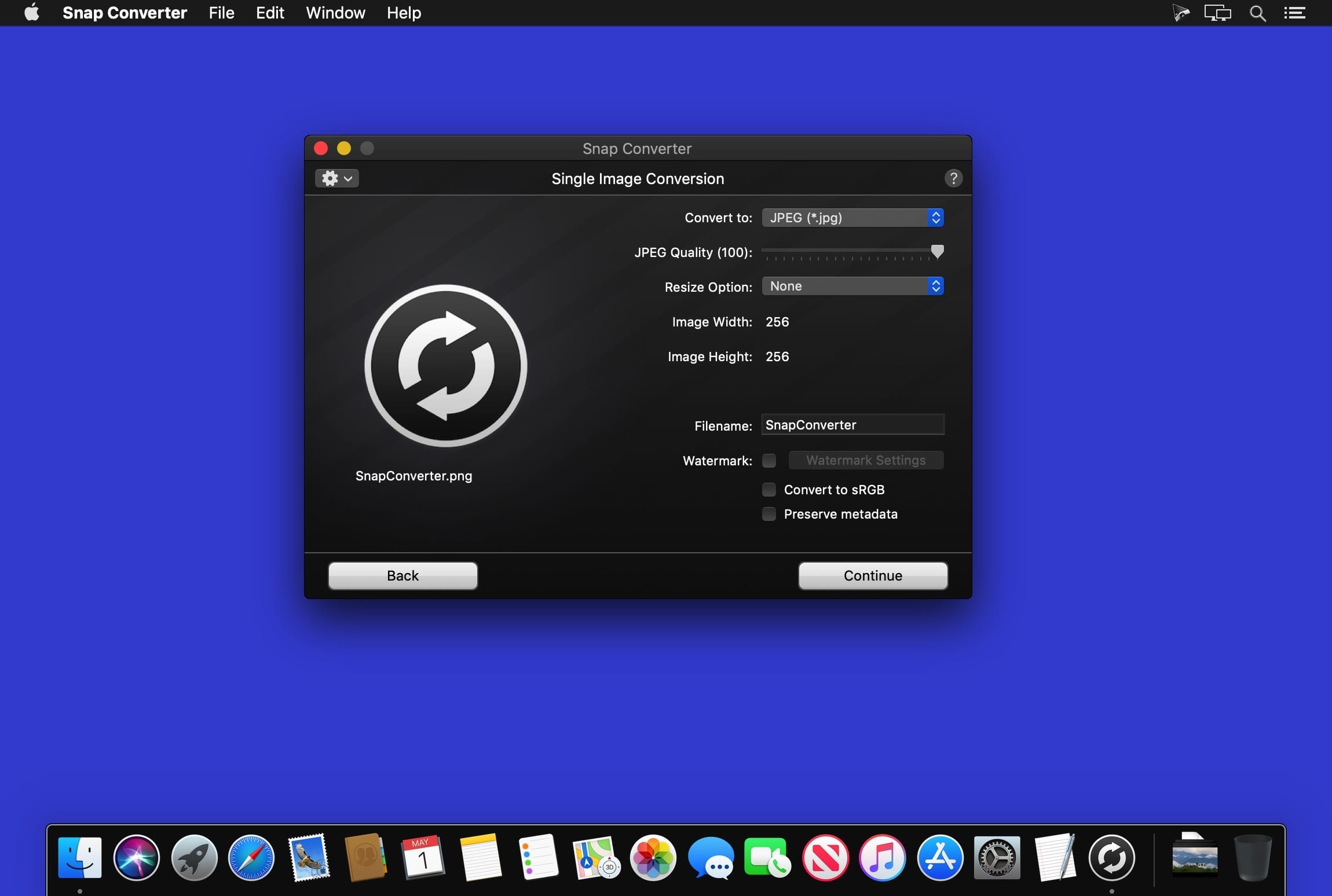Open the Help menu
Viewport: 1332px width, 896px height.
[404, 13]
